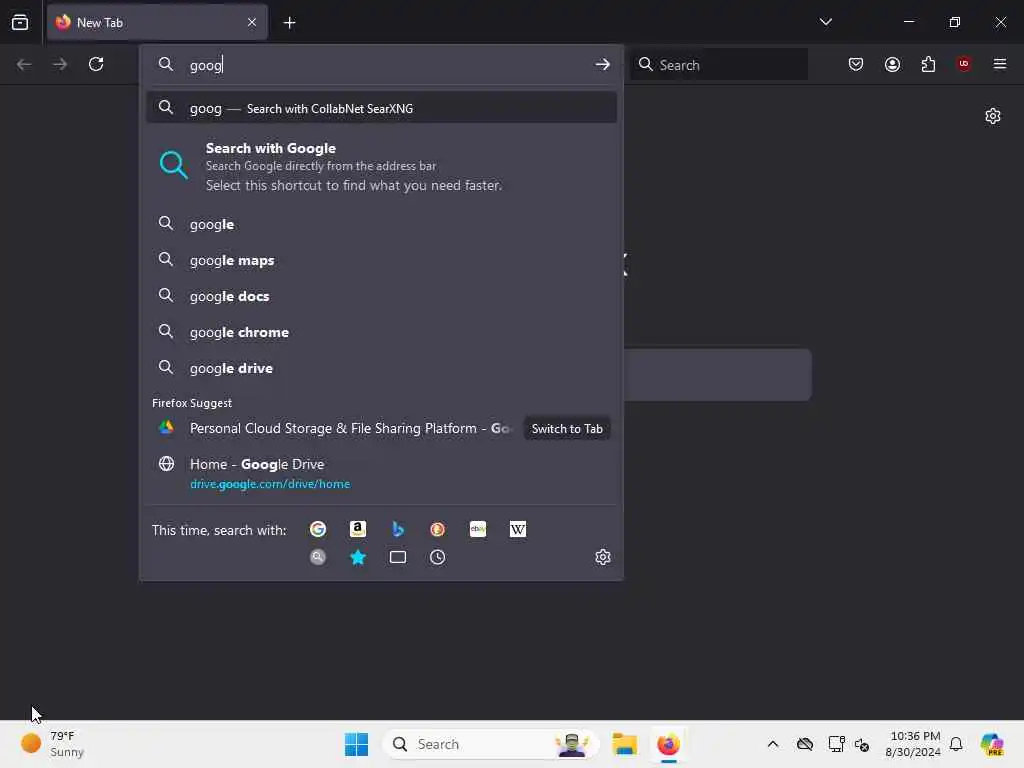
Task: Search this time with Wikipedia icon
Action: click(518, 529)
